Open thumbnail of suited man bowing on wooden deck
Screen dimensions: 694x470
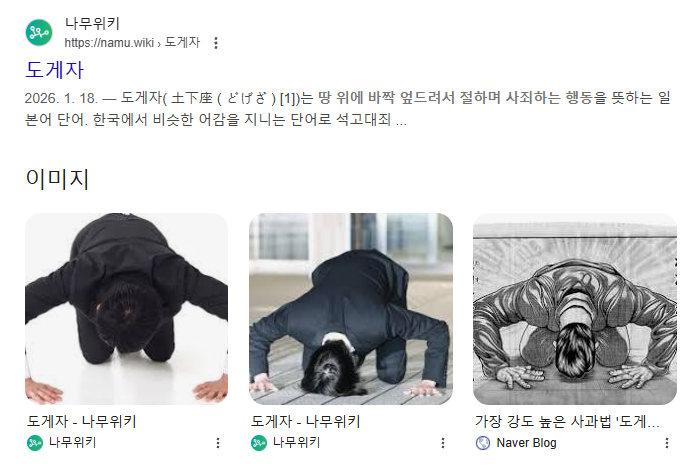point(351,308)
